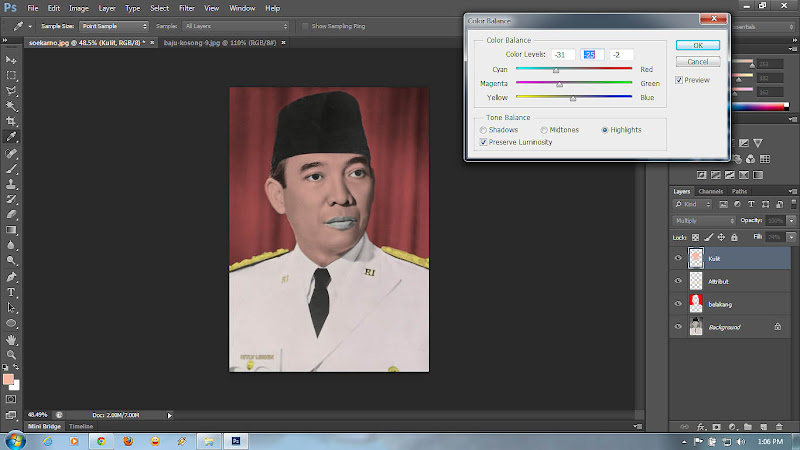Click the add layer style fx icon
800x450 pixels.
click(701, 427)
